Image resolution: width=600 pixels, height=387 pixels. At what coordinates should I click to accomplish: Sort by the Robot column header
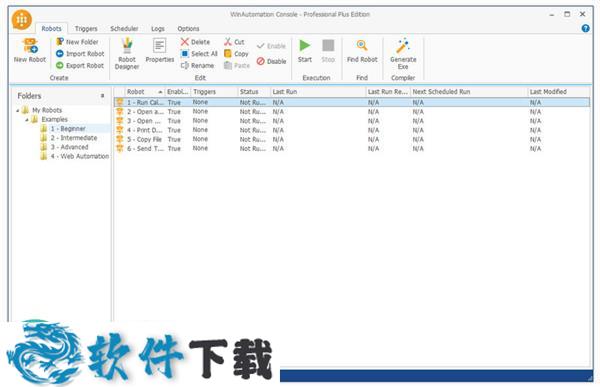click(x=145, y=92)
